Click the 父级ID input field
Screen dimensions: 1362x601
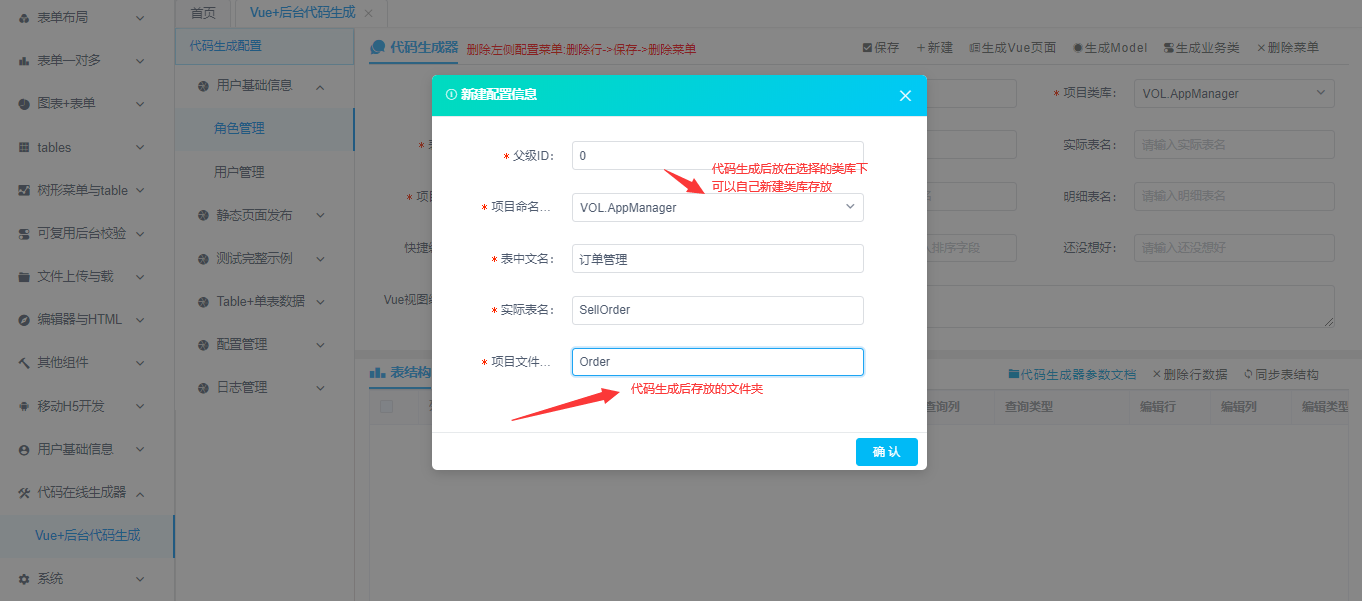click(717, 156)
